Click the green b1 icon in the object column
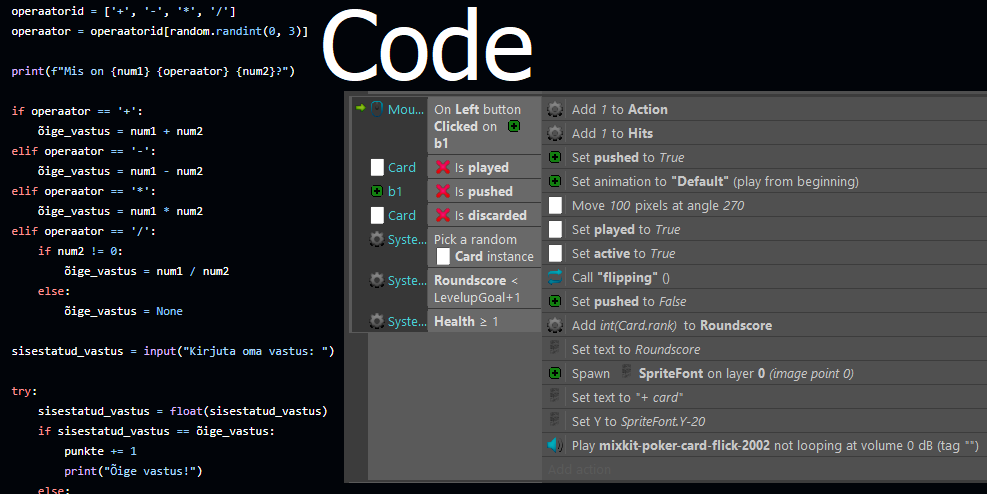The width and height of the screenshot is (987, 494). coord(377,191)
